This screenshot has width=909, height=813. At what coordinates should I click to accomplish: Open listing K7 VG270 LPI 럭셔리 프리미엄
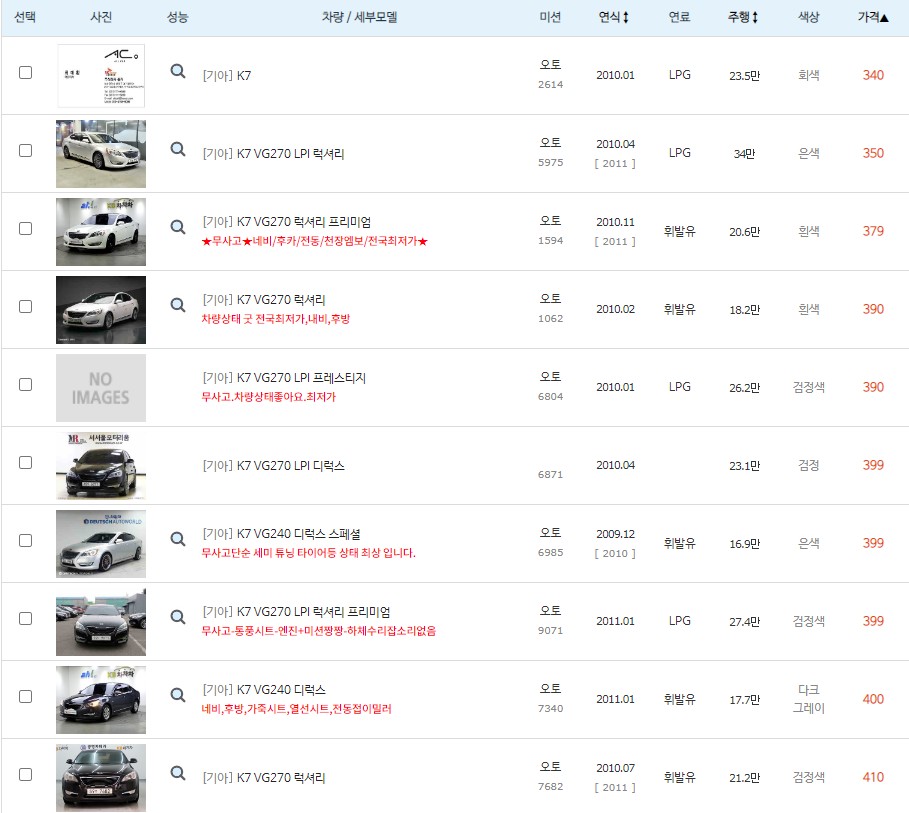(296, 612)
